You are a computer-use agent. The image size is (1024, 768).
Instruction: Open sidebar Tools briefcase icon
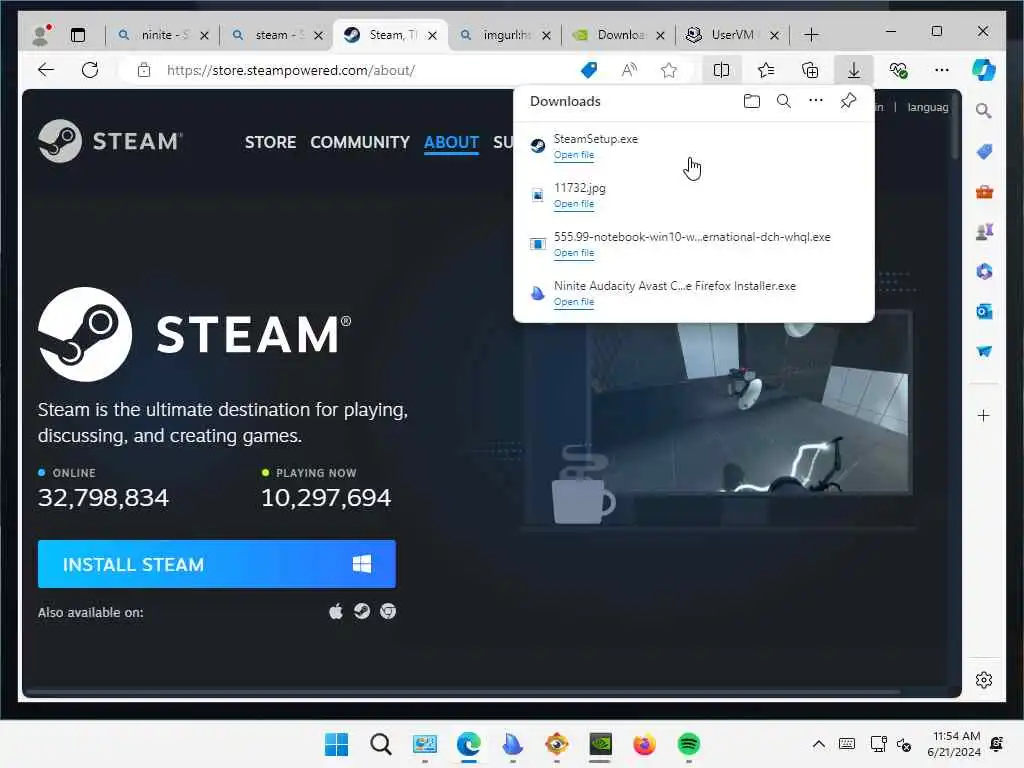984,191
